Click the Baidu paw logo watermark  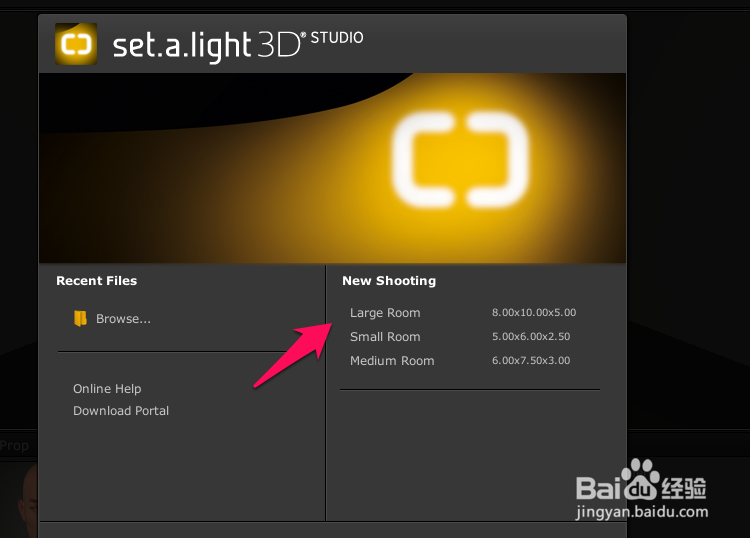click(641, 480)
